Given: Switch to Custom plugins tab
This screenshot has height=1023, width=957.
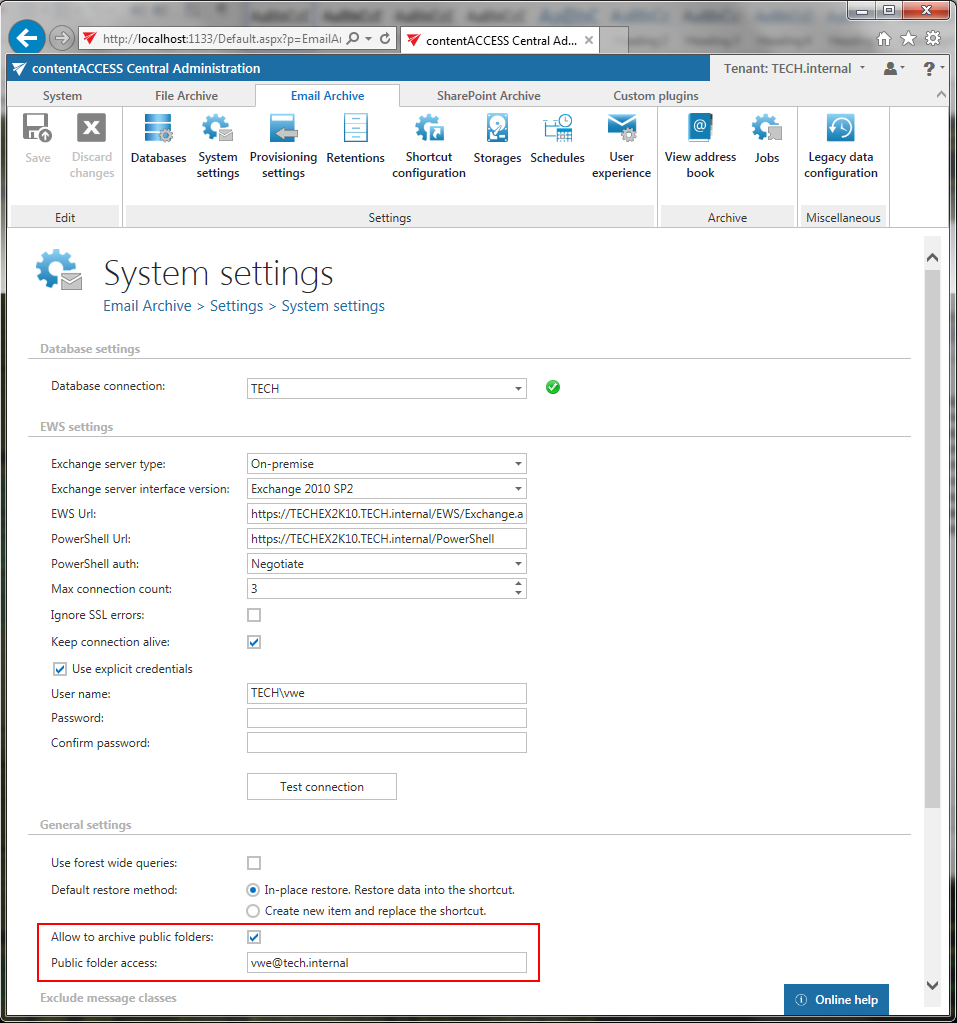Looking at the screenshot, I should (x=656, y=96).
